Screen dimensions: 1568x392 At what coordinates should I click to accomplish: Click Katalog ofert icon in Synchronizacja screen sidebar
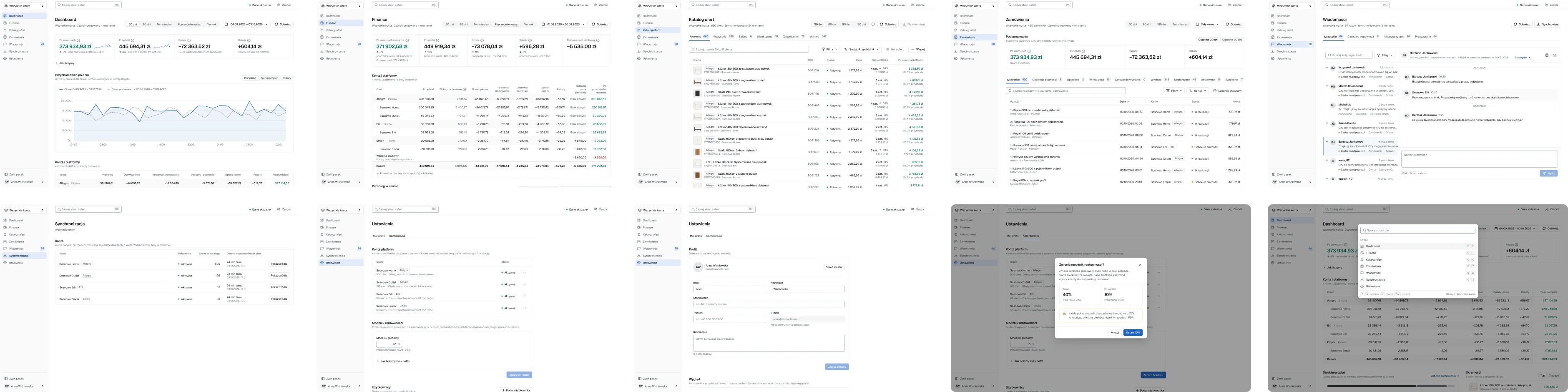(x=5, y=234)
